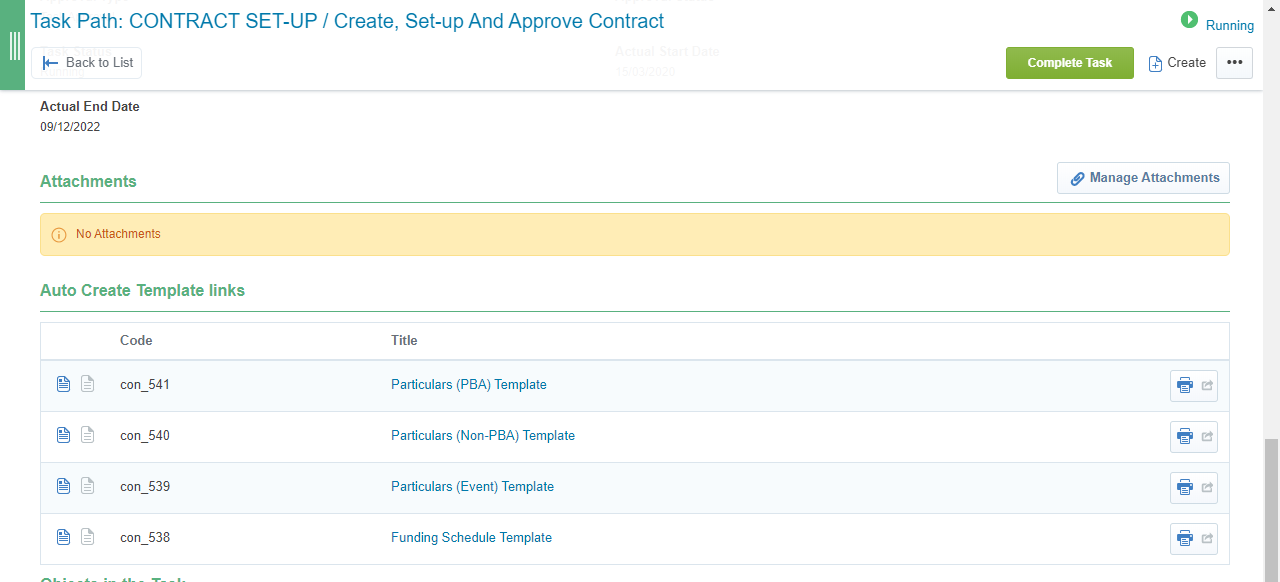Screen dimensions: 1280x582
Task: Click the share icon for con_541
Action: click(1207, 385)
